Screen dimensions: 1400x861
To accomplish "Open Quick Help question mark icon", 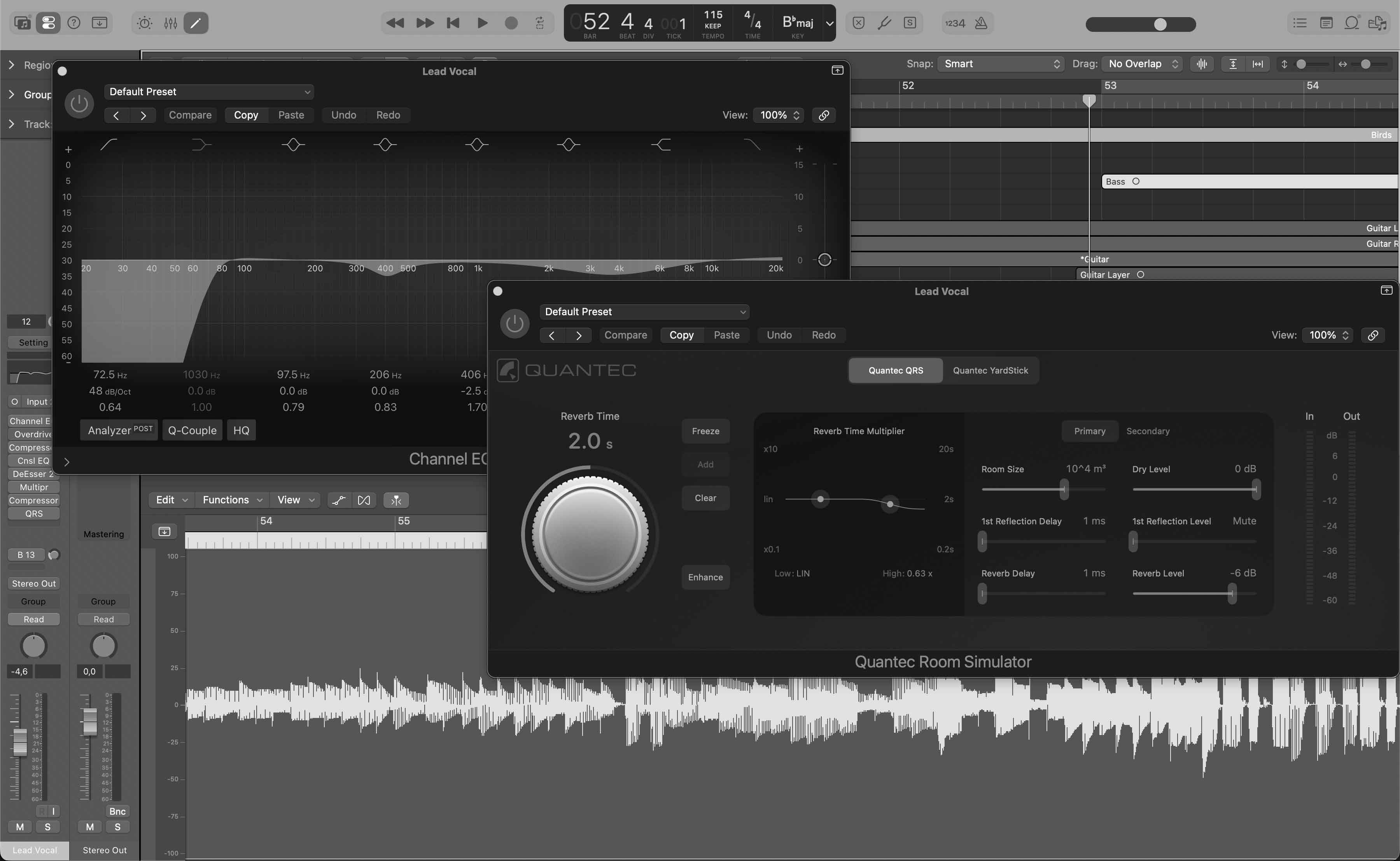I will (x=74, y=23).
